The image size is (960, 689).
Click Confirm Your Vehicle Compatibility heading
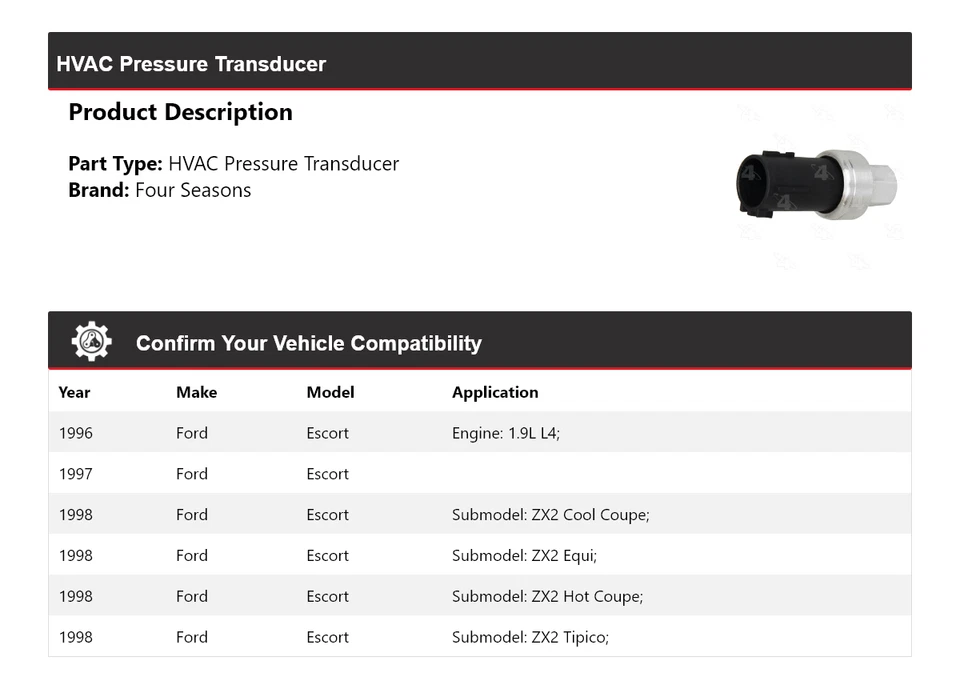point(308,343)
